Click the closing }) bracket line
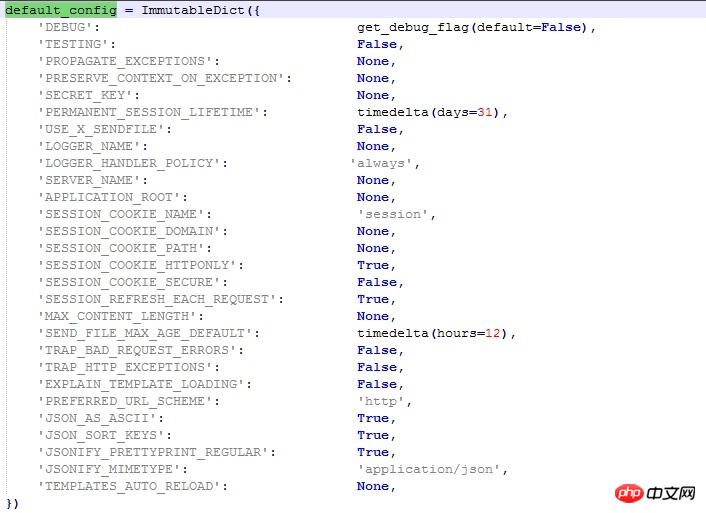The image size is (706, 513). click(x=12, y=504)
